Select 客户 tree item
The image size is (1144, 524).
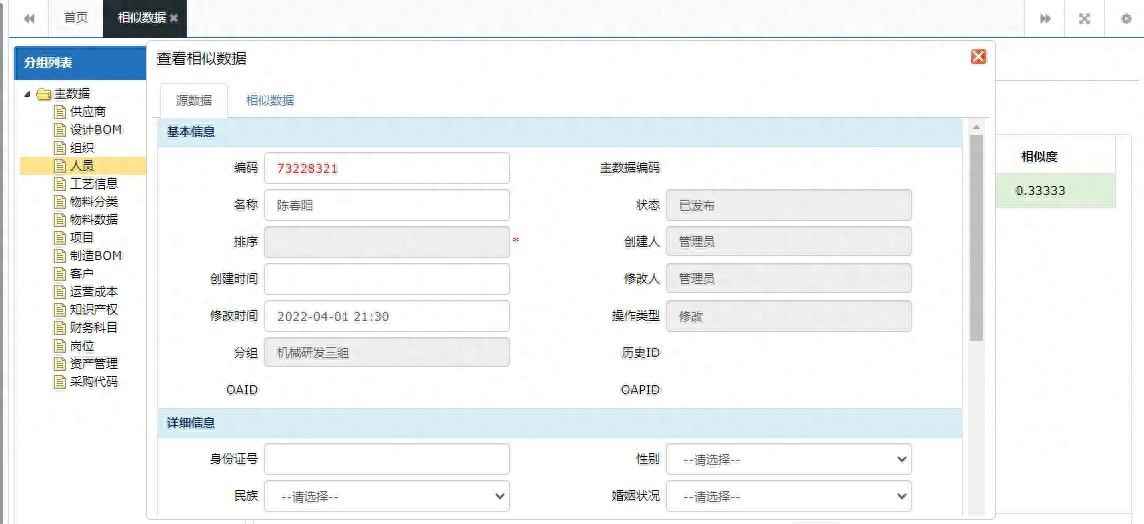pyautogui.click(x=82, y=274)
